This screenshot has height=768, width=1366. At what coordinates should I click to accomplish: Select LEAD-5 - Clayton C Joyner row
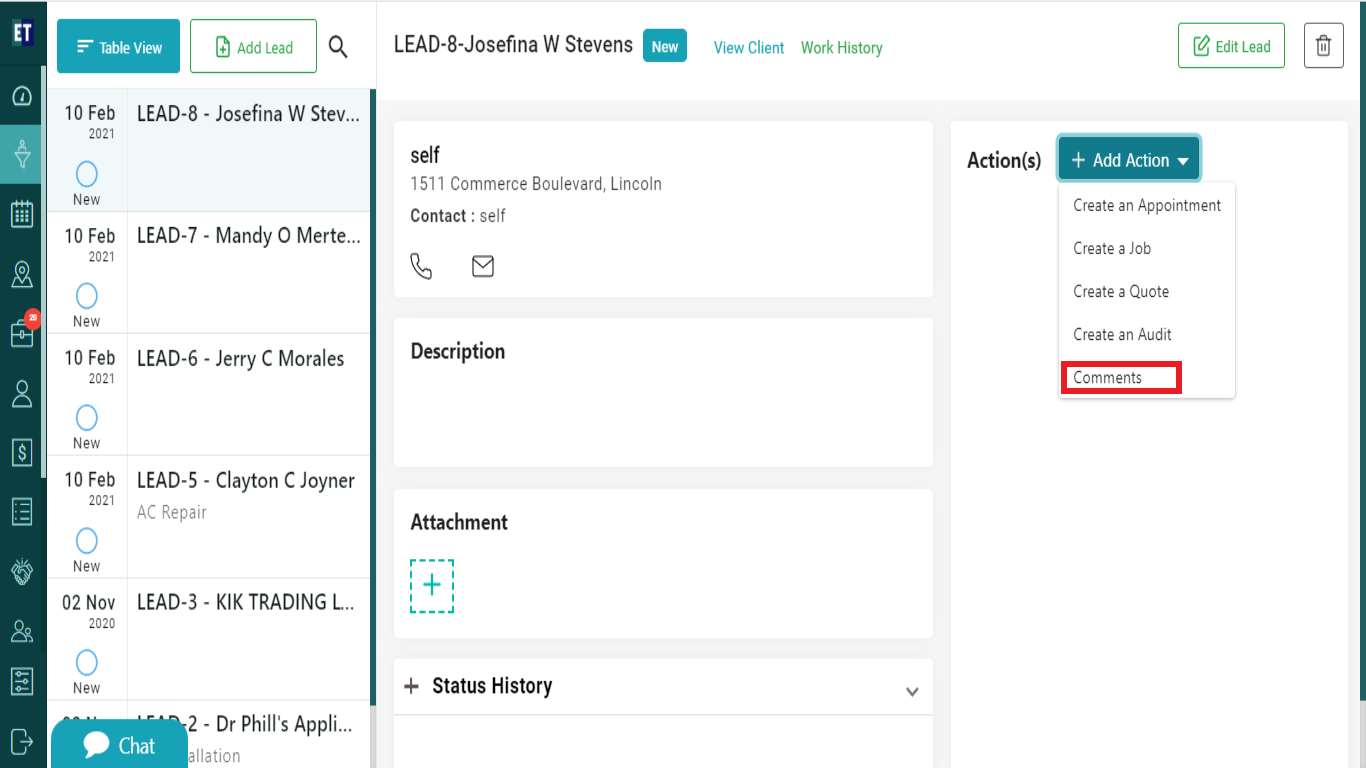point(209,517)
